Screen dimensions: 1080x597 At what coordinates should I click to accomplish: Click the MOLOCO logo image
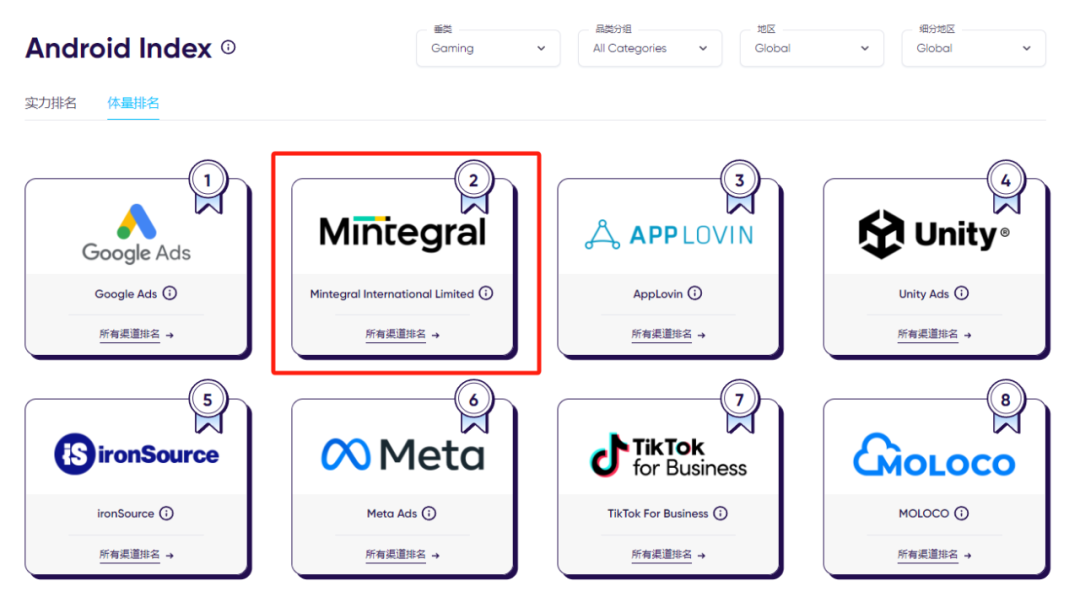click(934, 454)
